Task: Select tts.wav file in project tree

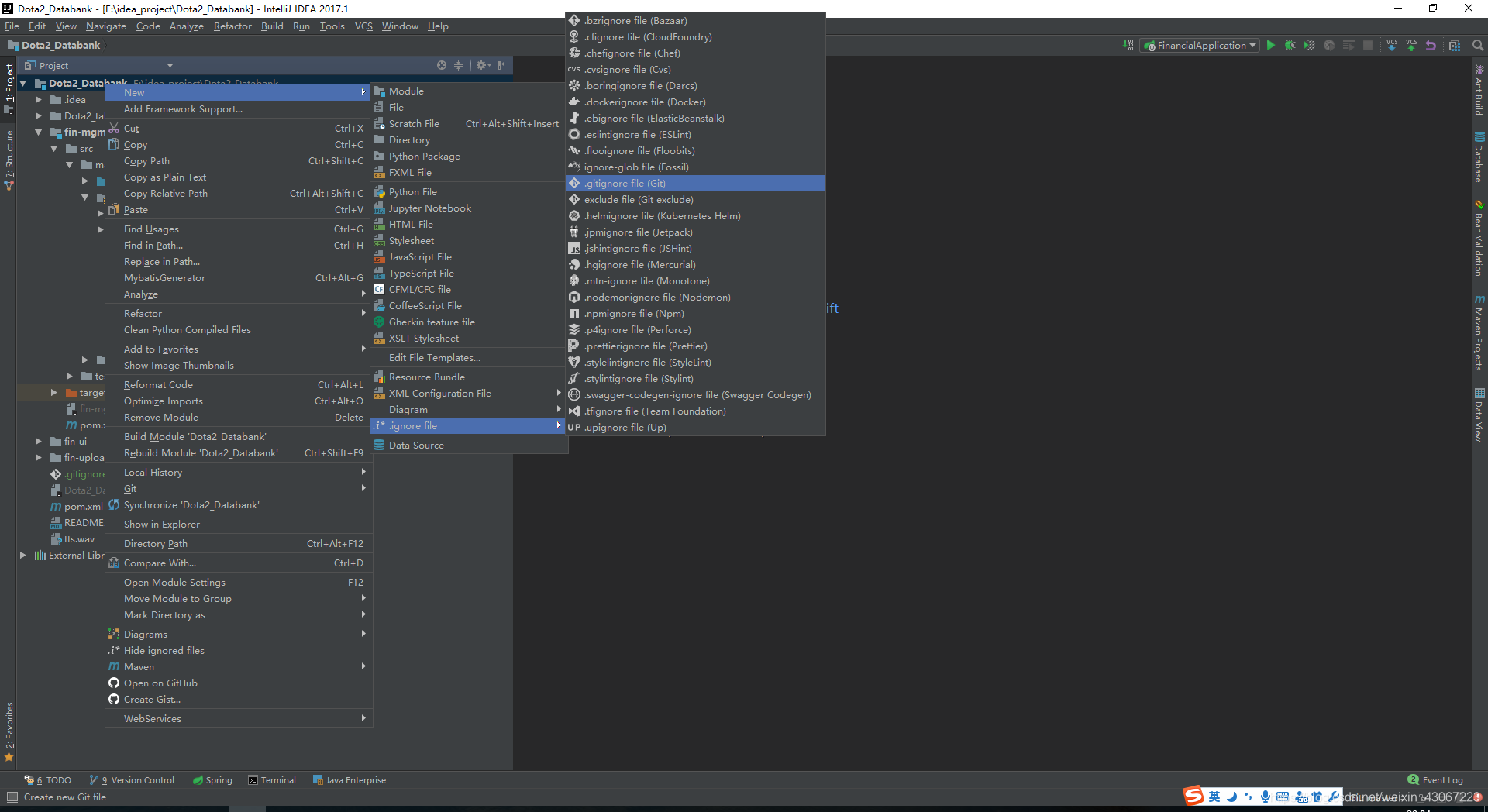Action: 73,539
